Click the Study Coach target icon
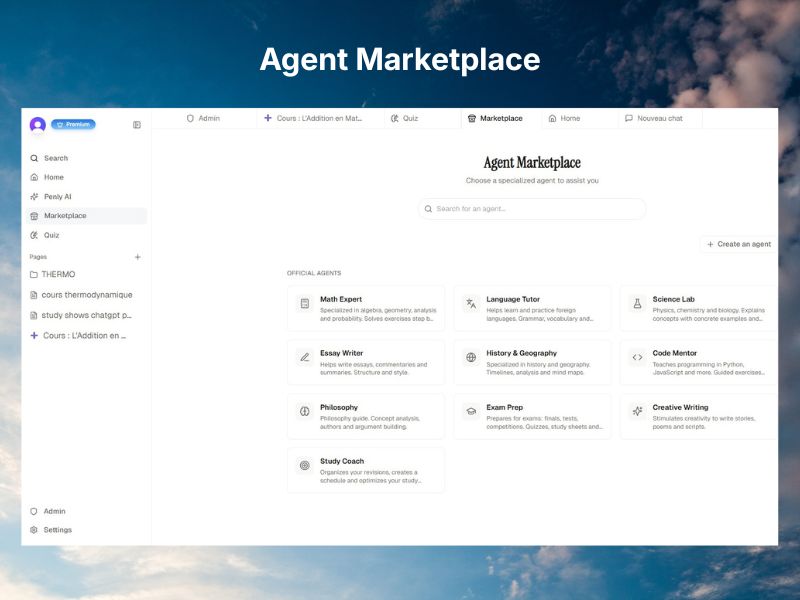 [x=305, y=465]
